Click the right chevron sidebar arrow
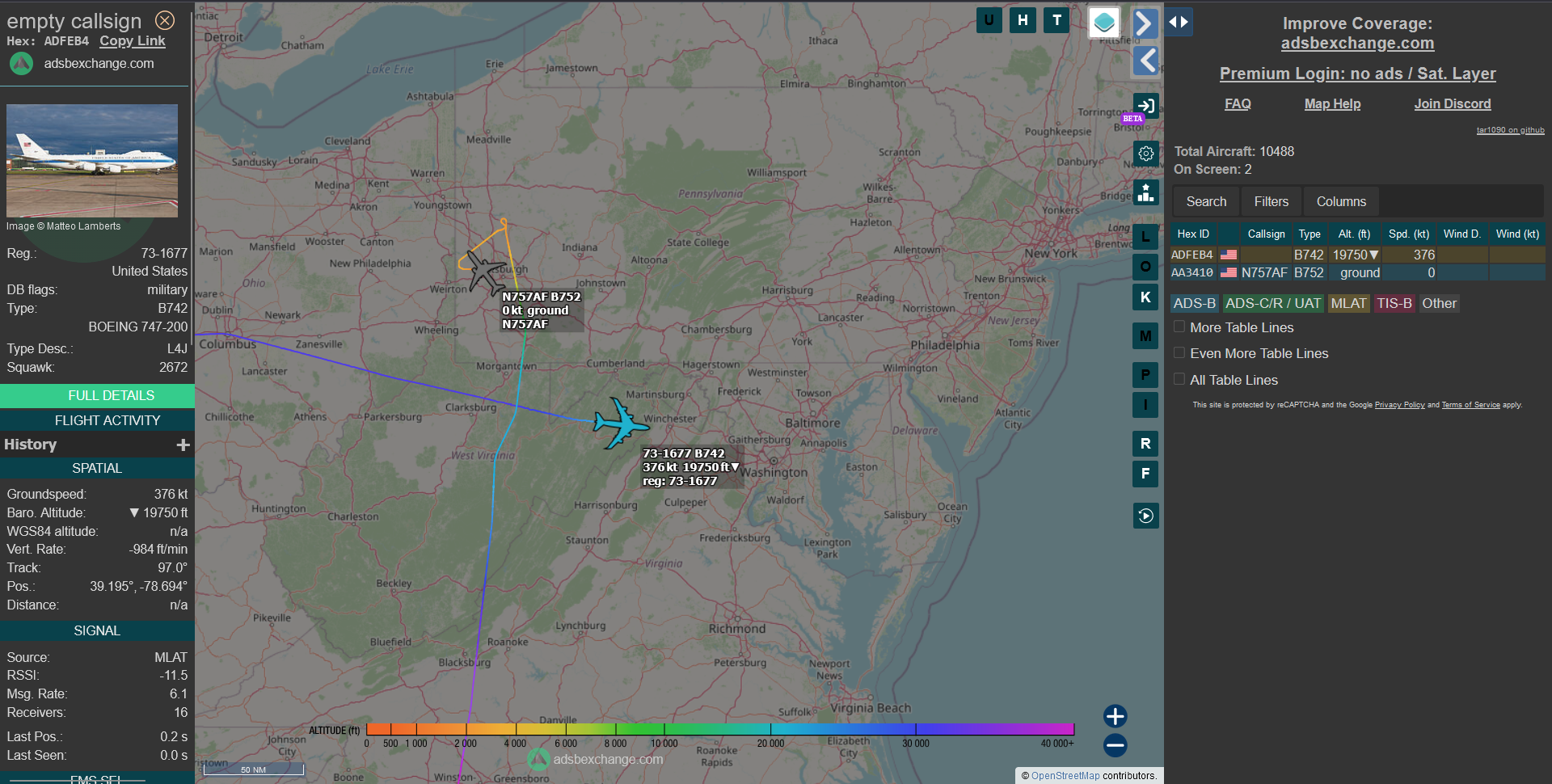1552x784 pixels. pyautogui.click(x=1145, y=23)
